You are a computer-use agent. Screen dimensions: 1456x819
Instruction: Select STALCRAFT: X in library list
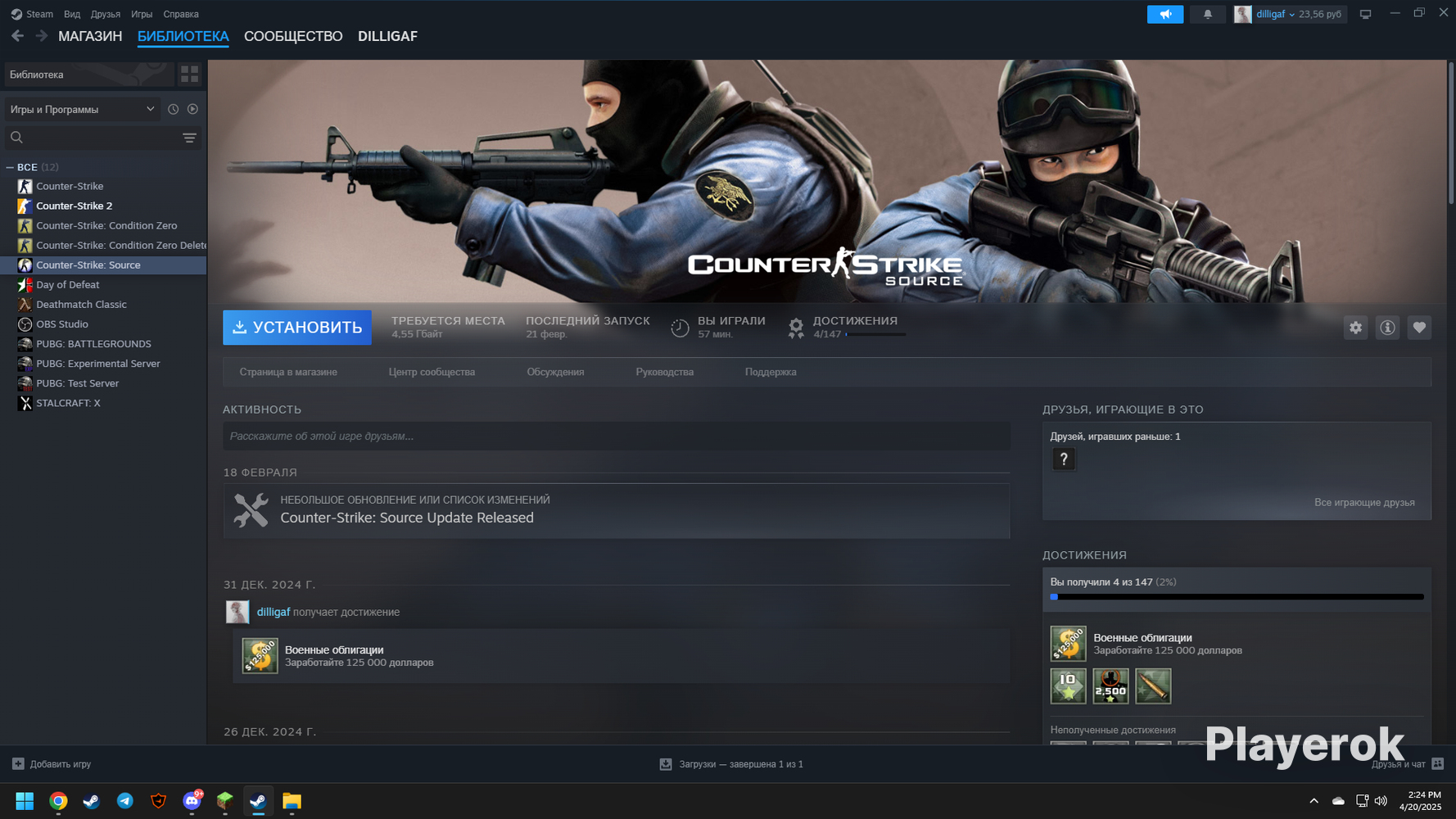103,403
